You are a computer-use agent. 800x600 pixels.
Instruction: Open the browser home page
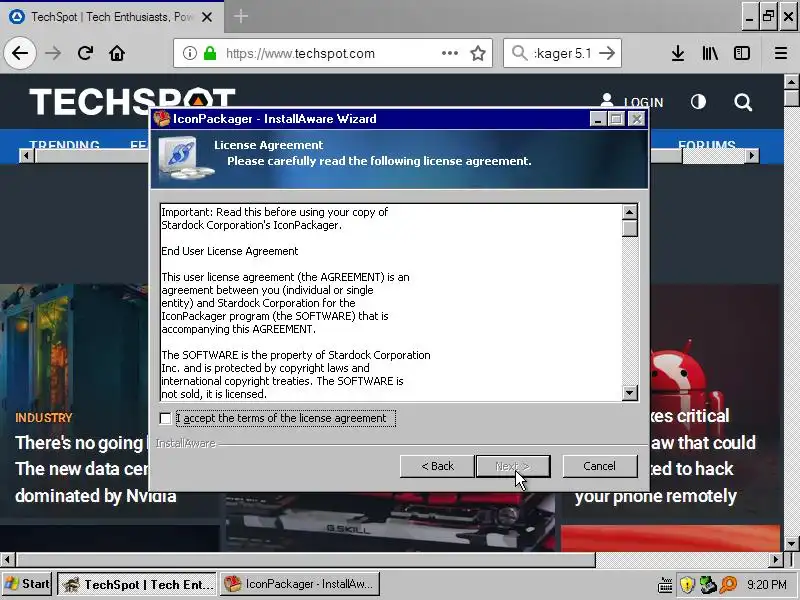tap(117, 53)
